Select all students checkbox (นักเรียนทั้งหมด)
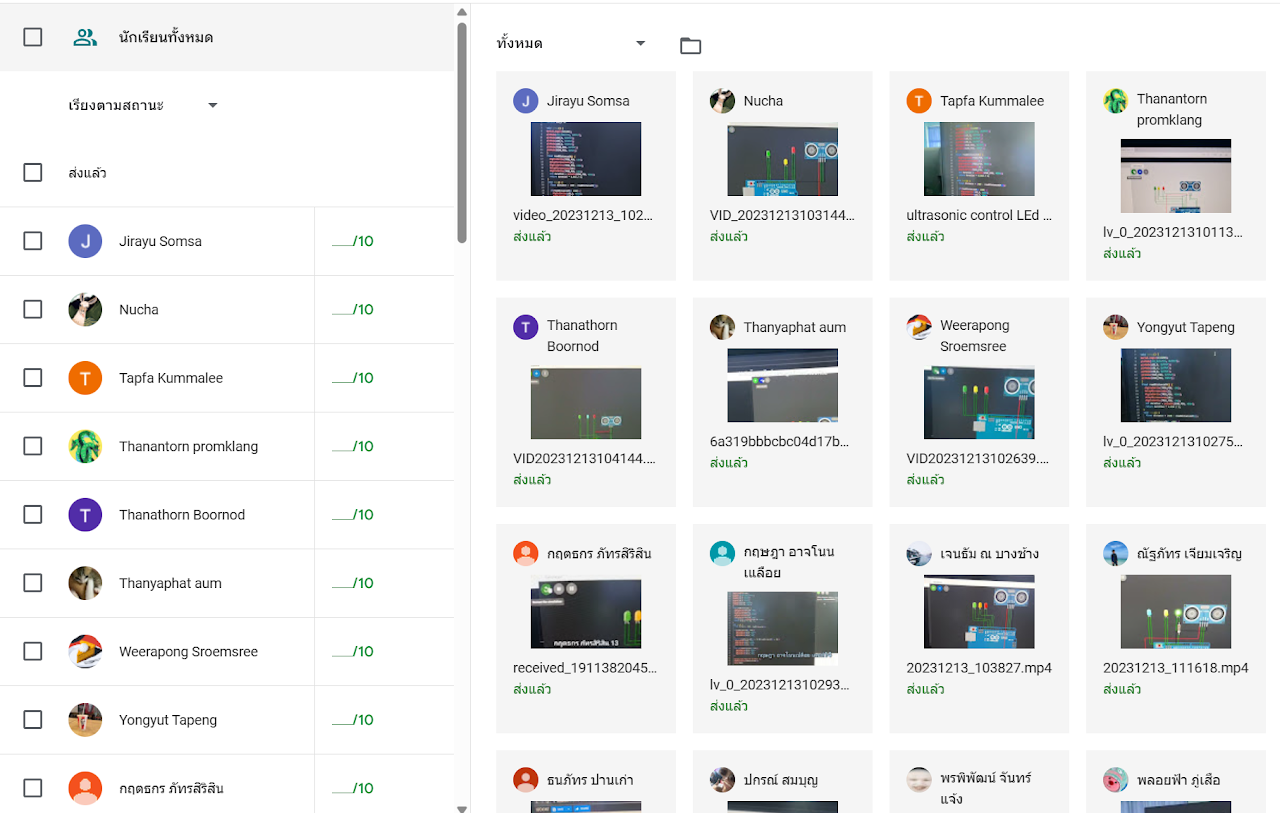Image resolution: width=1280 pixels, height=813 pixels. coord(33,37)
